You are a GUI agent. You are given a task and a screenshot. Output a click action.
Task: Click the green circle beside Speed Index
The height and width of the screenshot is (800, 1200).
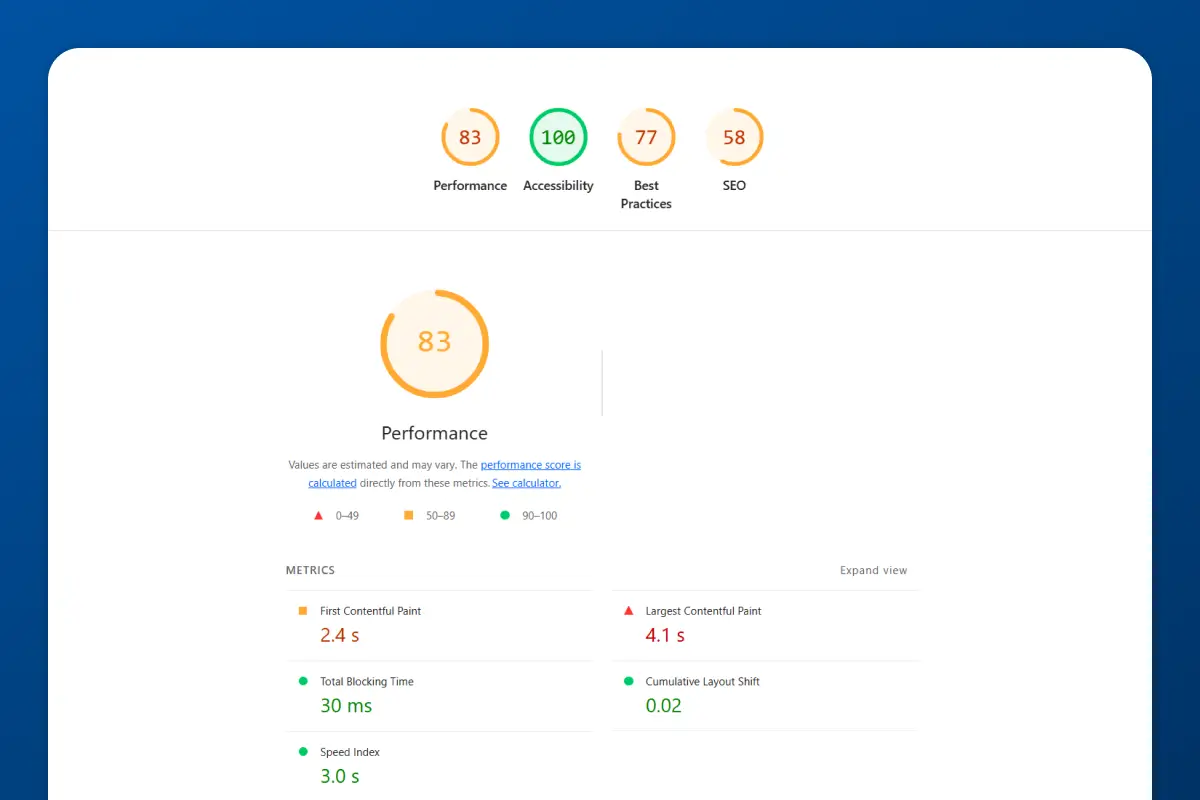coord(302,751)
